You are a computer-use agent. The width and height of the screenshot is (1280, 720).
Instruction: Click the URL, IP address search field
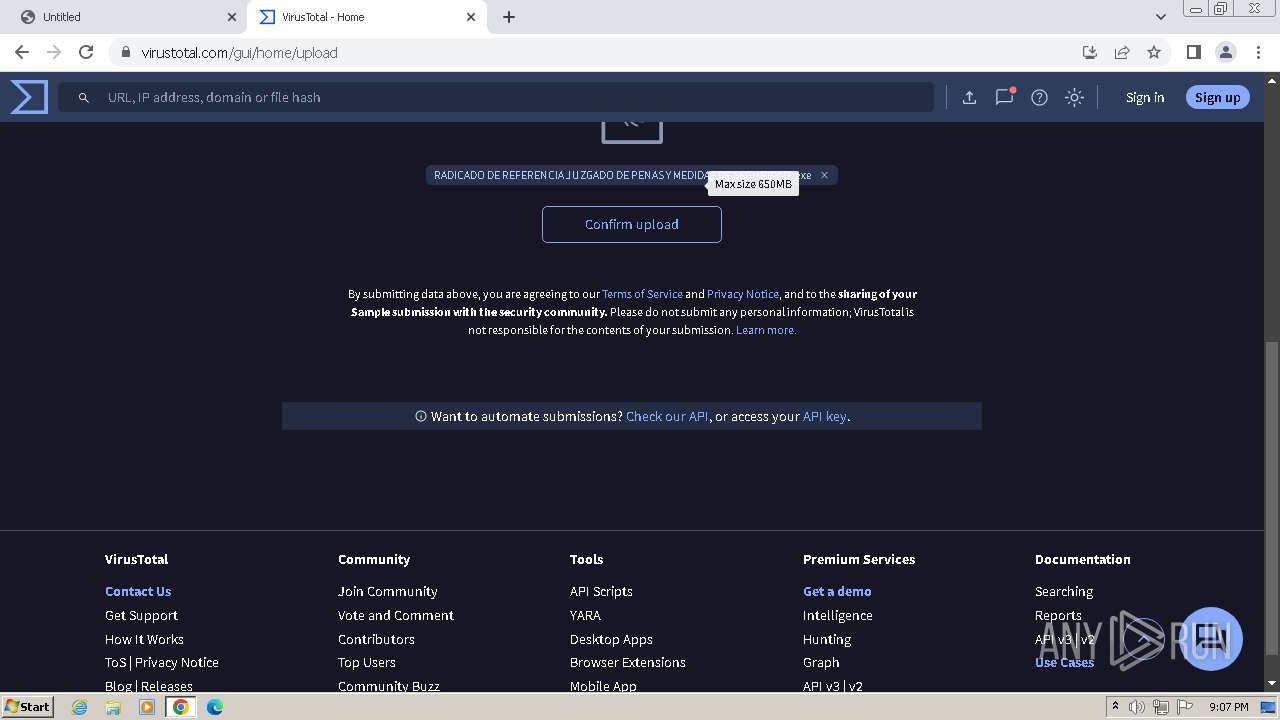[496, 97]
